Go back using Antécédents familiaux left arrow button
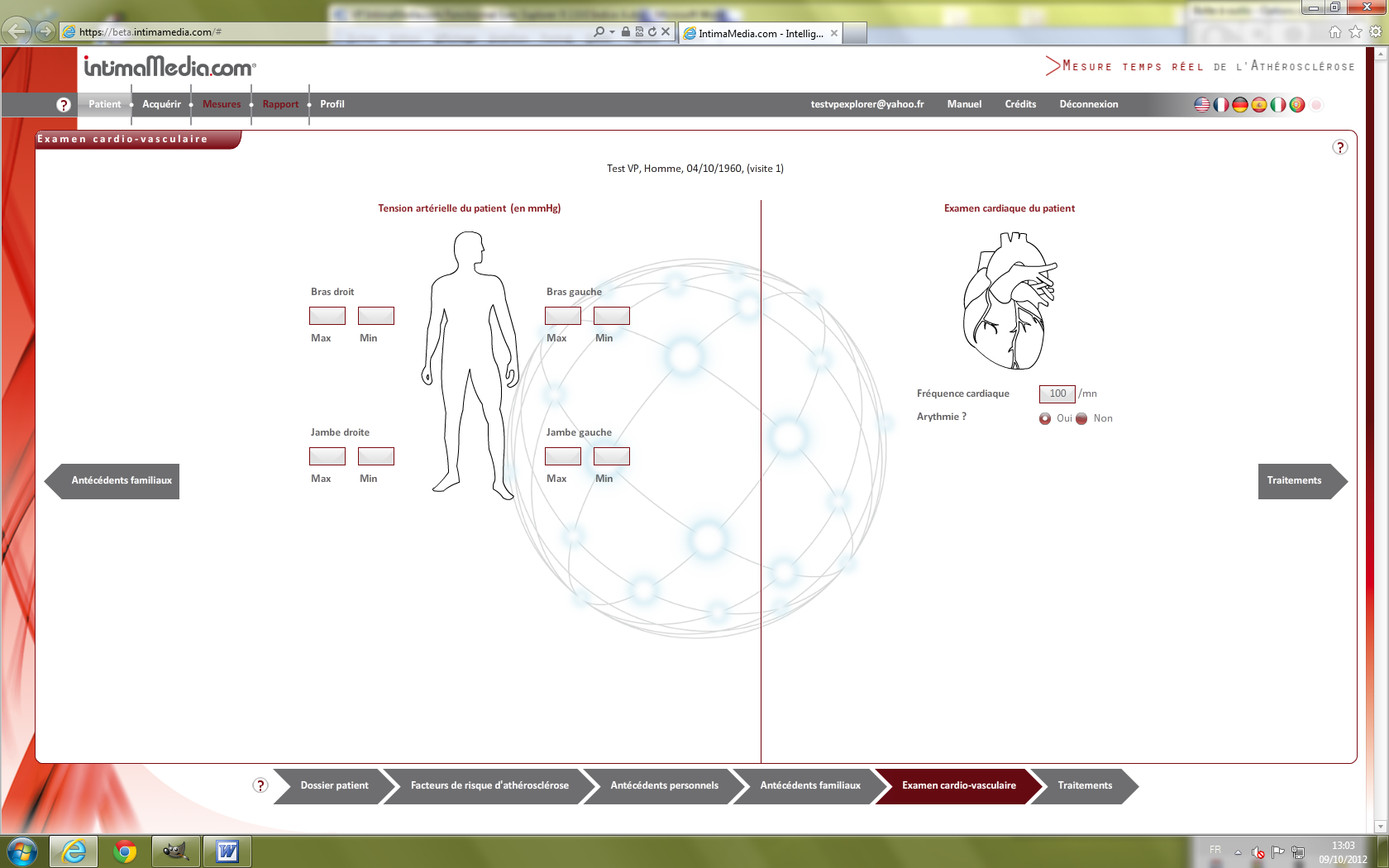 click(x=116, y=480)
